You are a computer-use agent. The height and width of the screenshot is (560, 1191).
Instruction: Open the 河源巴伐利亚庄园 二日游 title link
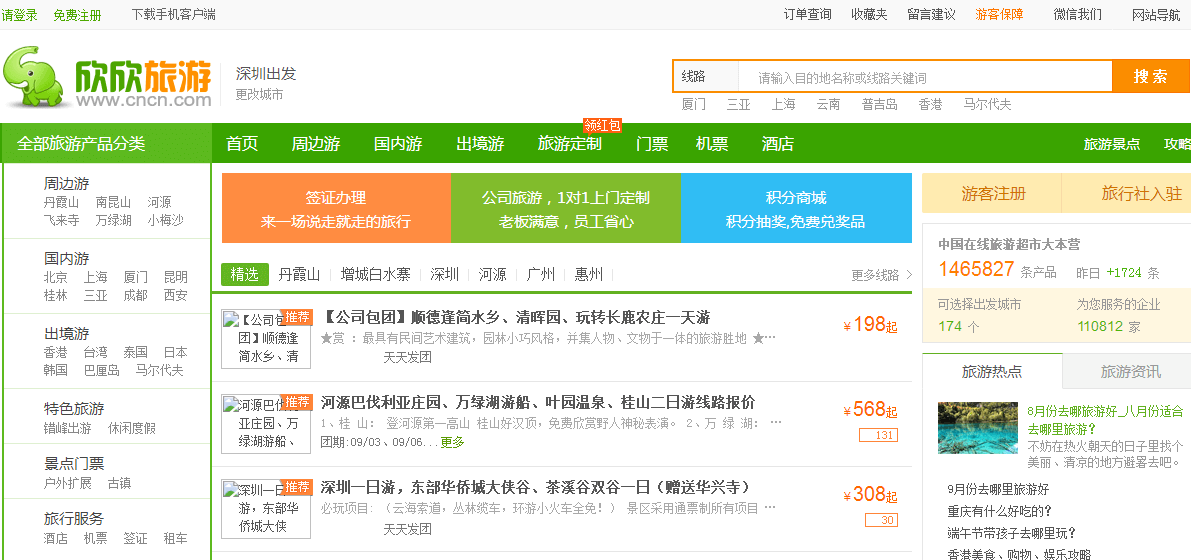(x=539, y=402)
